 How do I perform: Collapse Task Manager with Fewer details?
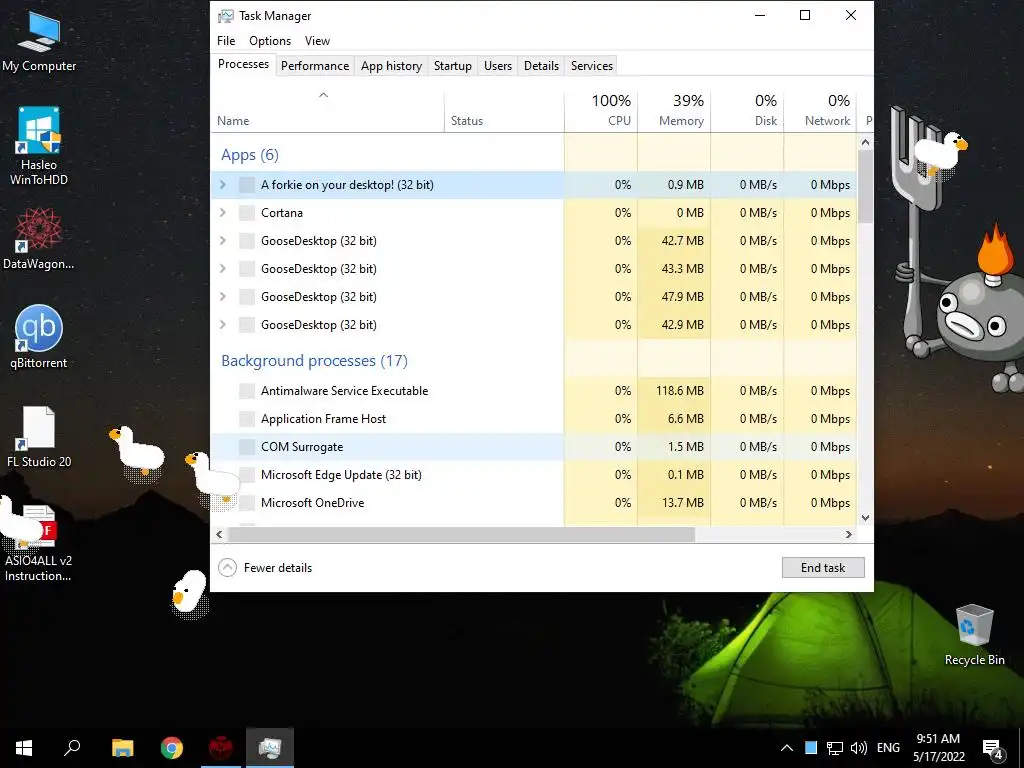(265, 568)
